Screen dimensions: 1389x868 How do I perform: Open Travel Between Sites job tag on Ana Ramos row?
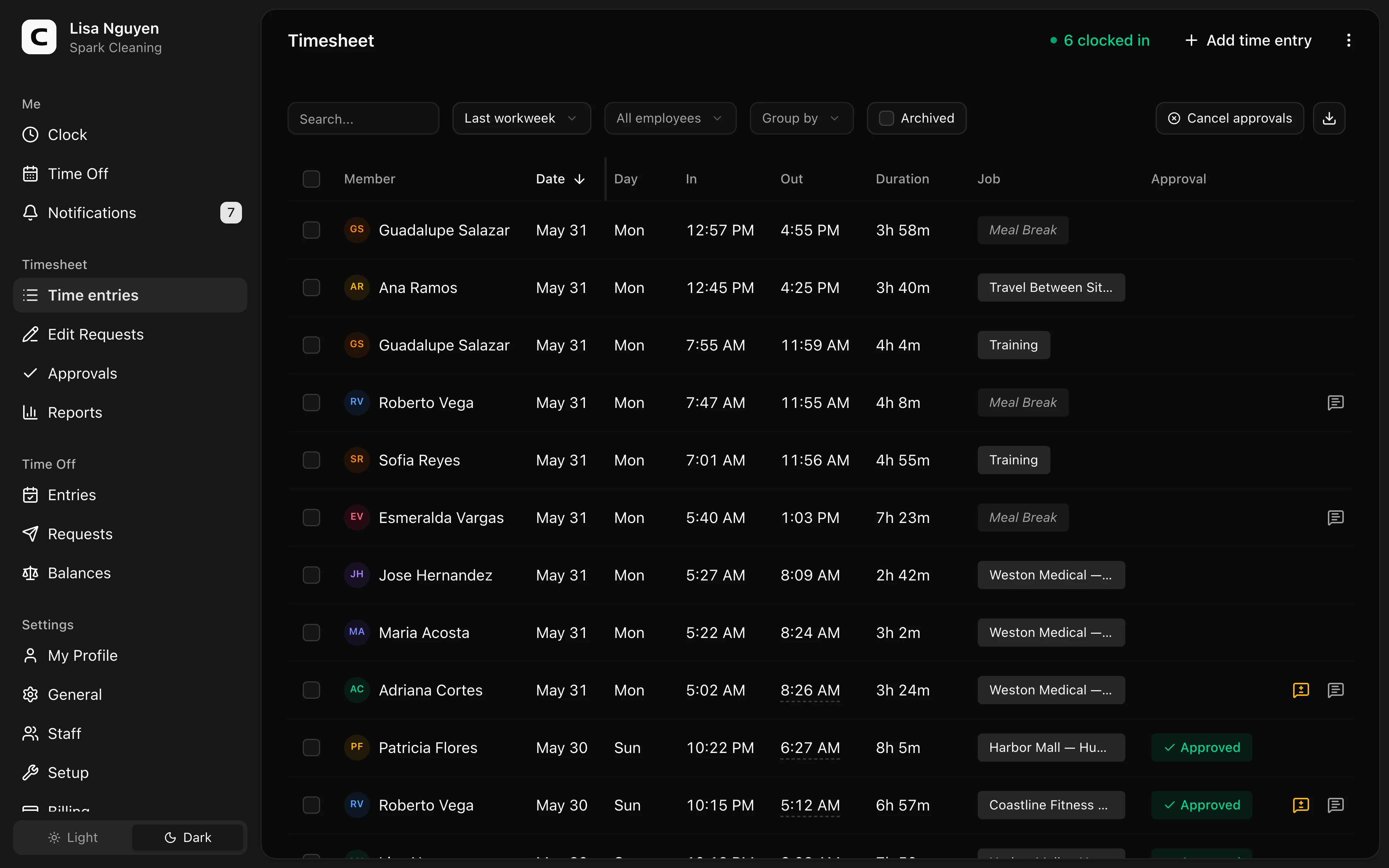coord(1051,288)
